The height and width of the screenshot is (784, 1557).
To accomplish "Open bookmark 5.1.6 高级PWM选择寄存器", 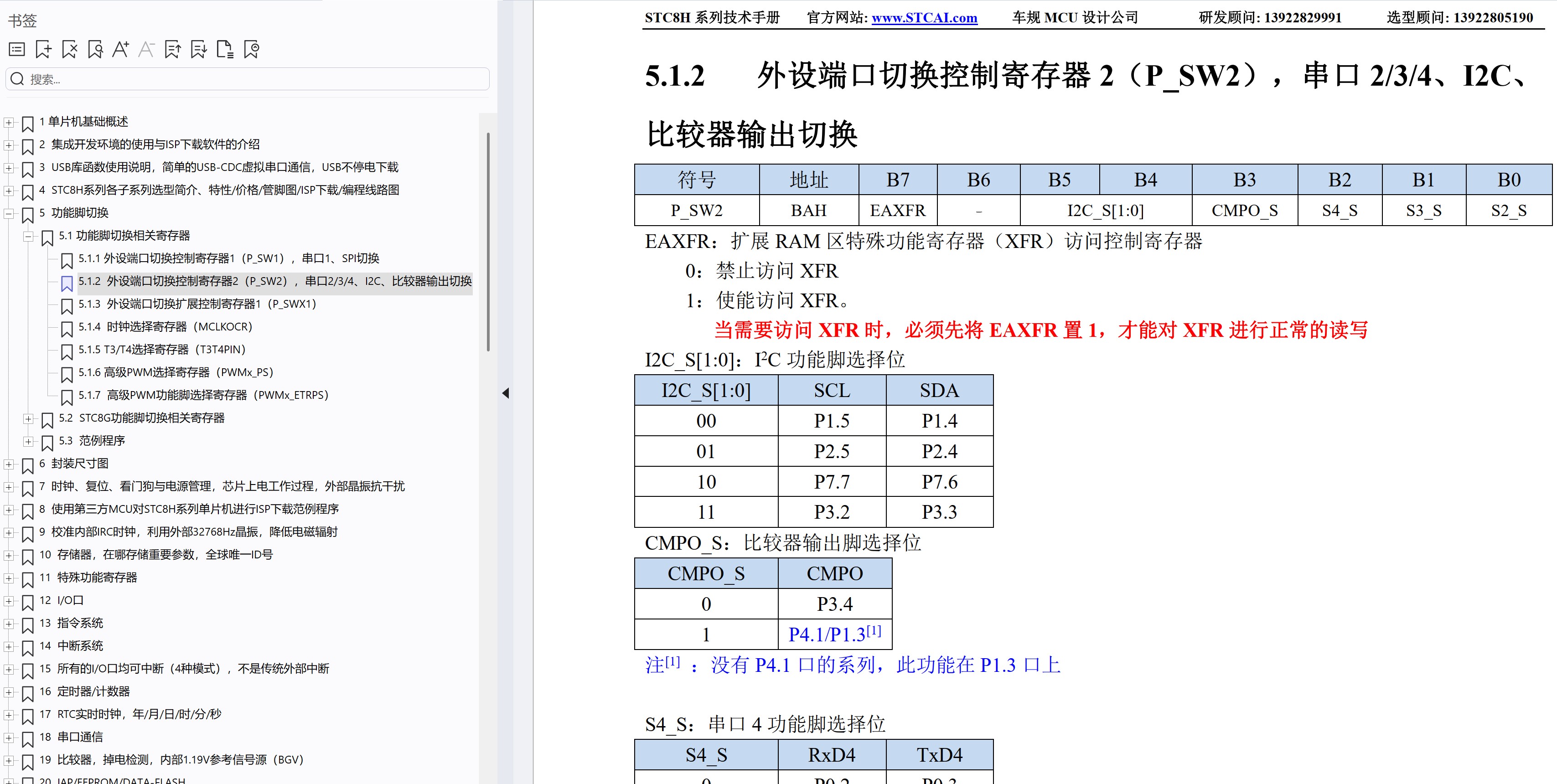I will point(176,372).
